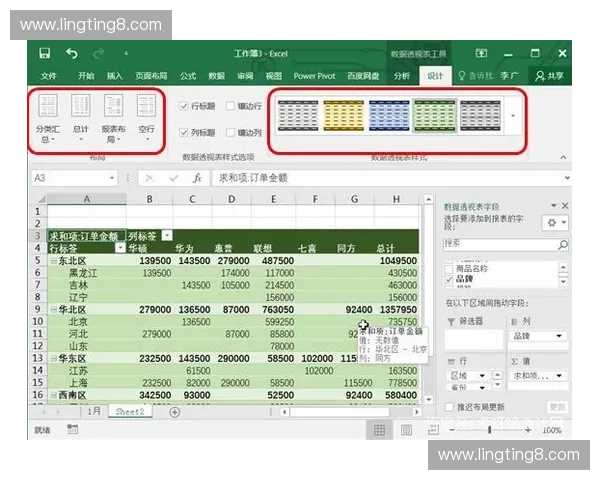Cancel formula entry with X icon
The width and height of the screenshot is (600, 480).
[150, 178]
